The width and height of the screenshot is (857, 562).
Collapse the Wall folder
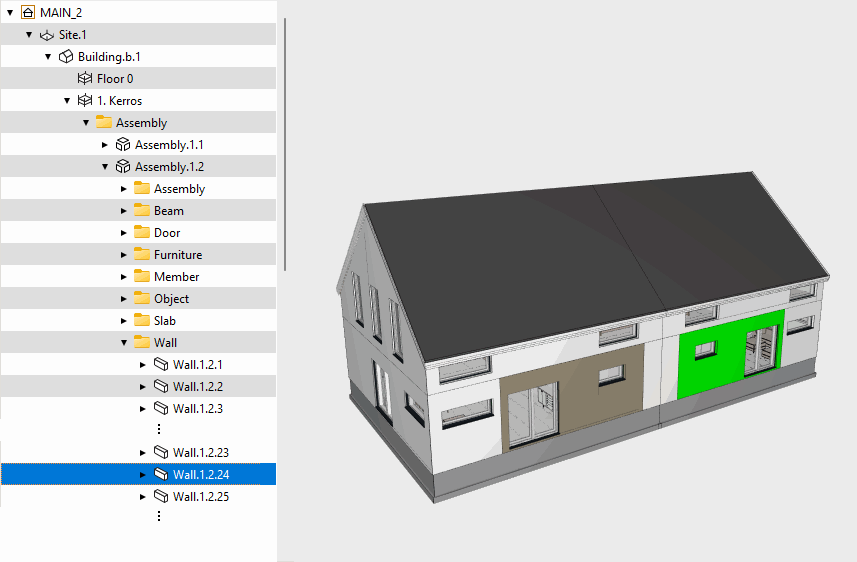pyautogui.click(x=124, y=342)
